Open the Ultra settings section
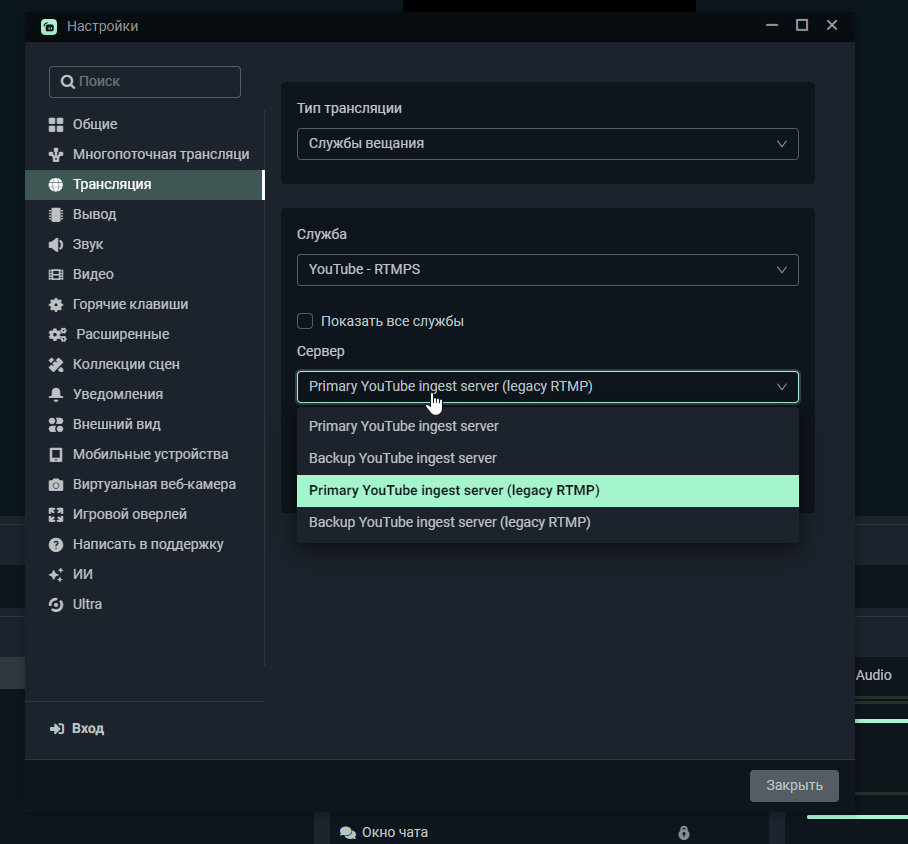The image size is (908, 844). click(145, 605)
